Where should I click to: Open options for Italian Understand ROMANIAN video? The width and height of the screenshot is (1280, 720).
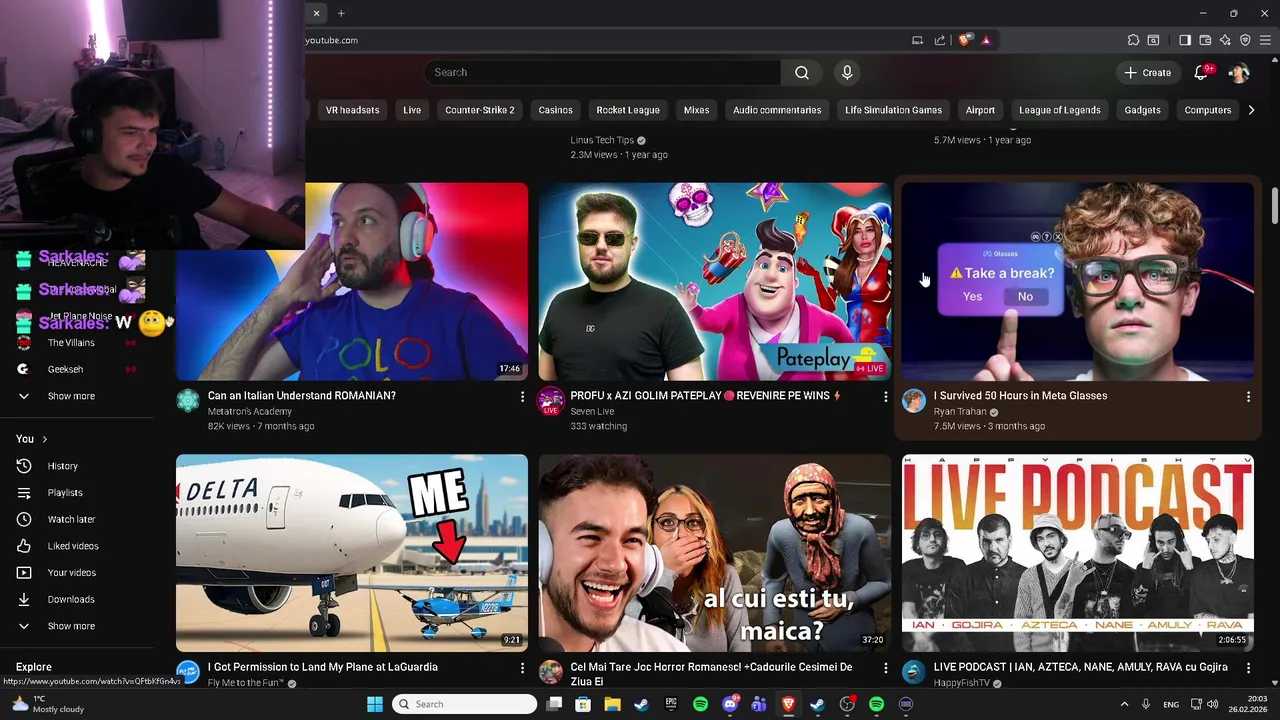(522, 397)
